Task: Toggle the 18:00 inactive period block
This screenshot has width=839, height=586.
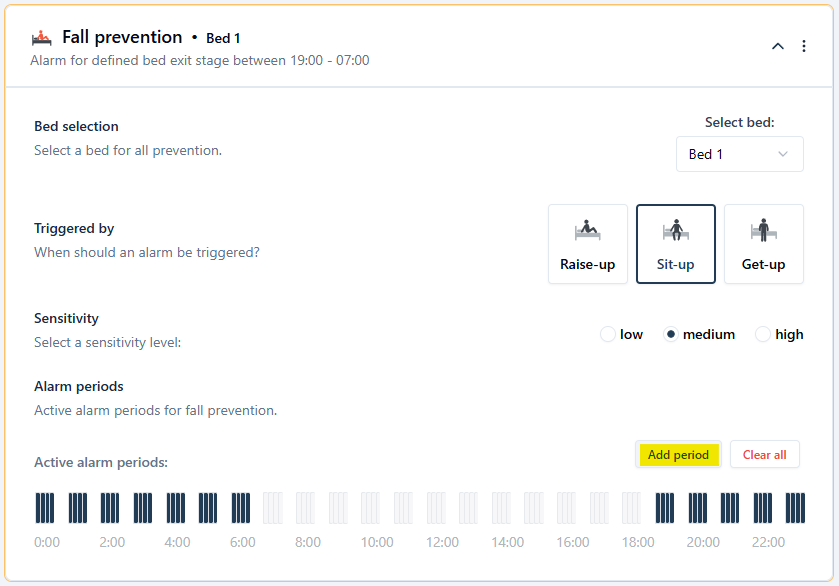Action: tap(632, 508)
